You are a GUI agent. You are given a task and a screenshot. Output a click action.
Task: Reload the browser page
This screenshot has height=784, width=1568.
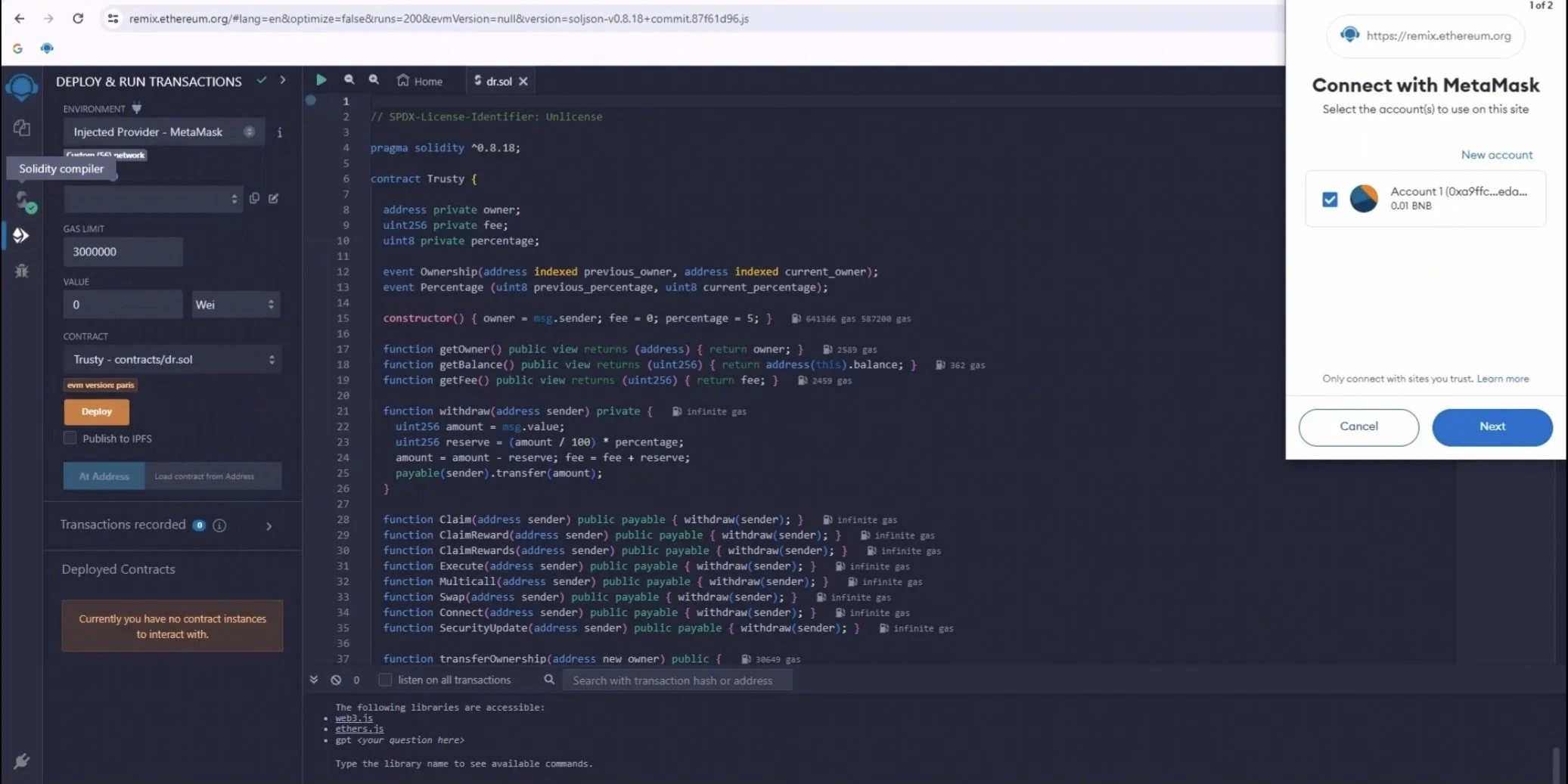78,18
